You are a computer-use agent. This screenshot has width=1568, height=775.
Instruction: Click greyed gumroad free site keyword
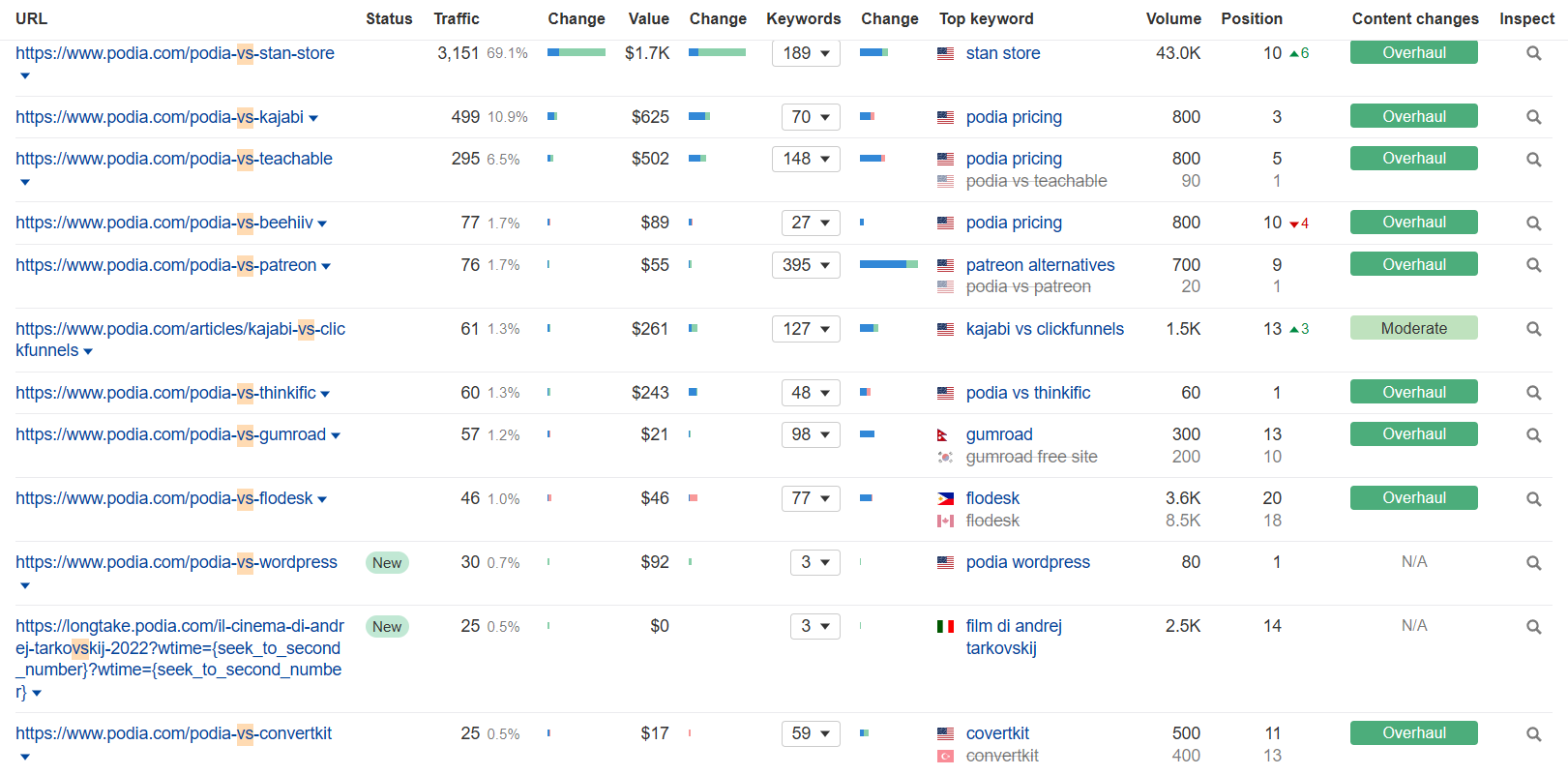click(1031, 457)
